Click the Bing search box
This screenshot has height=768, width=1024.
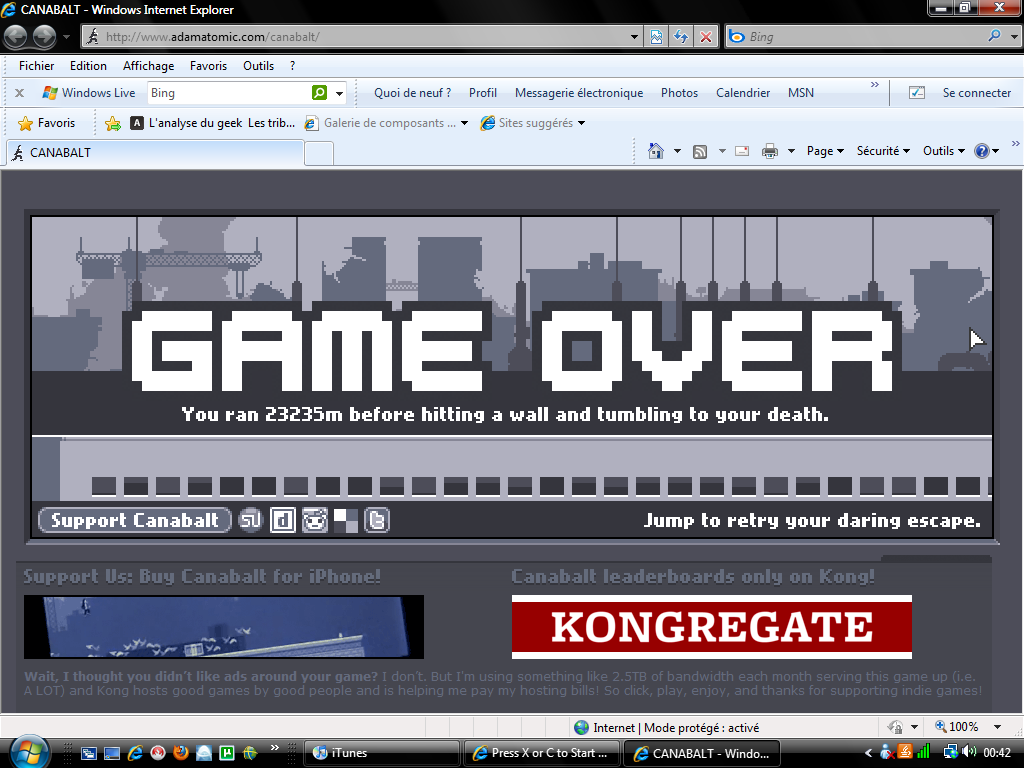pos(865,37)
